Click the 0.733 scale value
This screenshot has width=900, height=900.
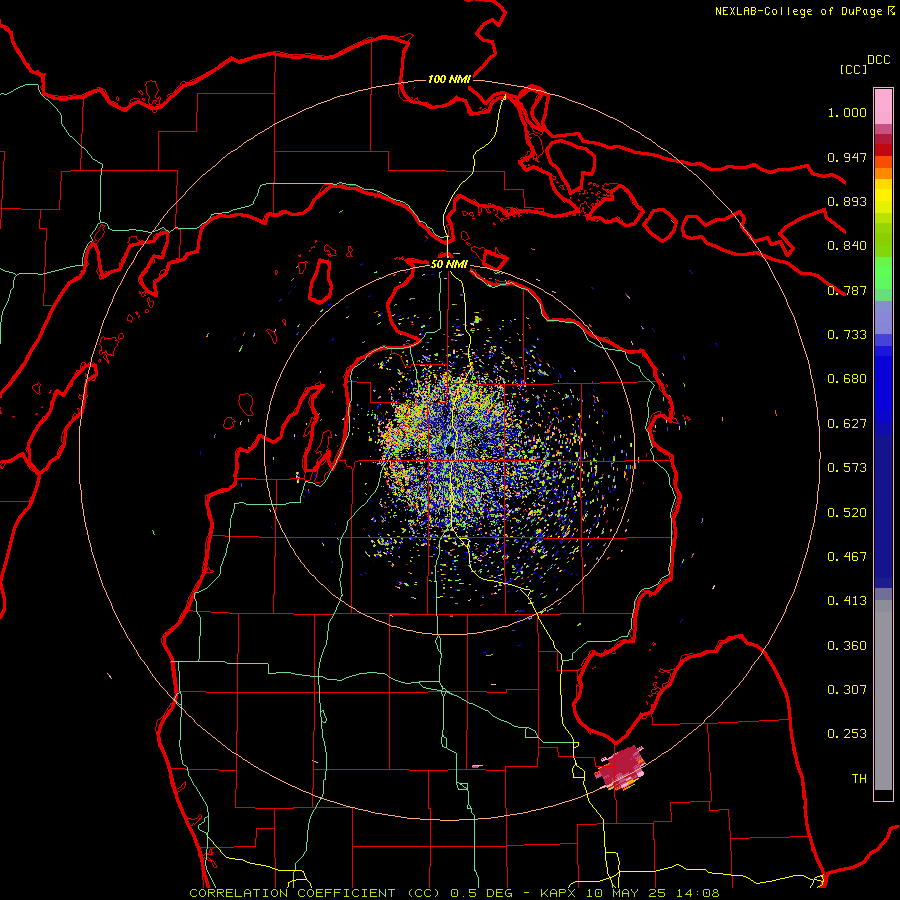[847, 335]
